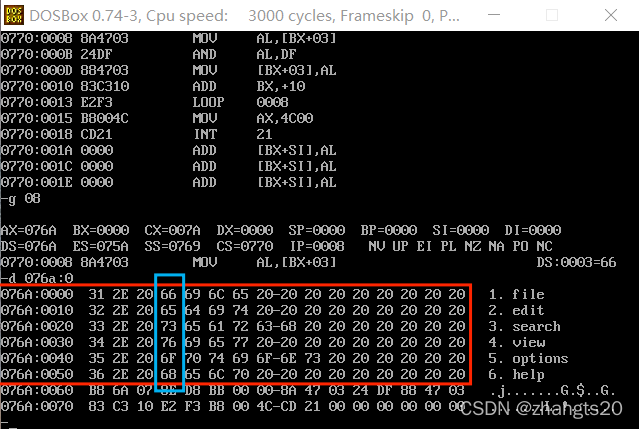Click hex byte 73 in column three of row 076A:0020
This screenshot has width=639, height=429.
click(x=169, y=326)
